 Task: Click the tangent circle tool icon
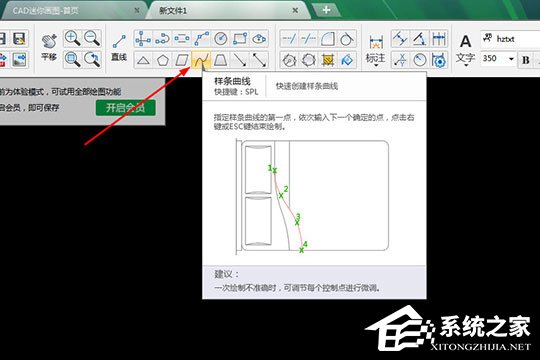(347, 39)
